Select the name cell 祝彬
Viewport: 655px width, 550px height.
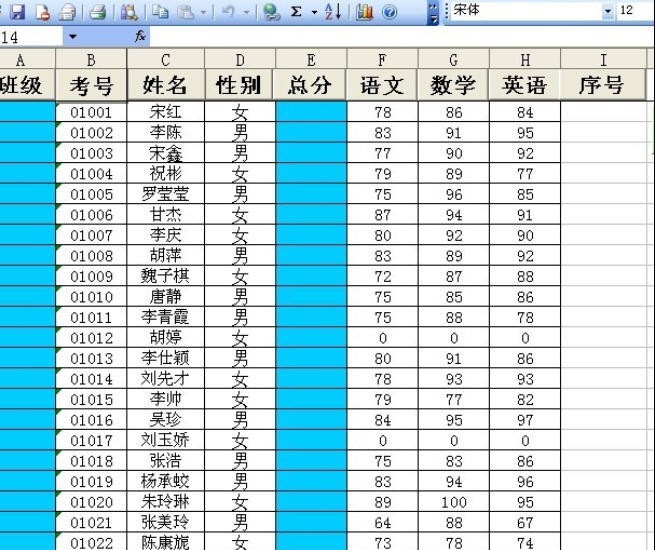coord(166,173)
